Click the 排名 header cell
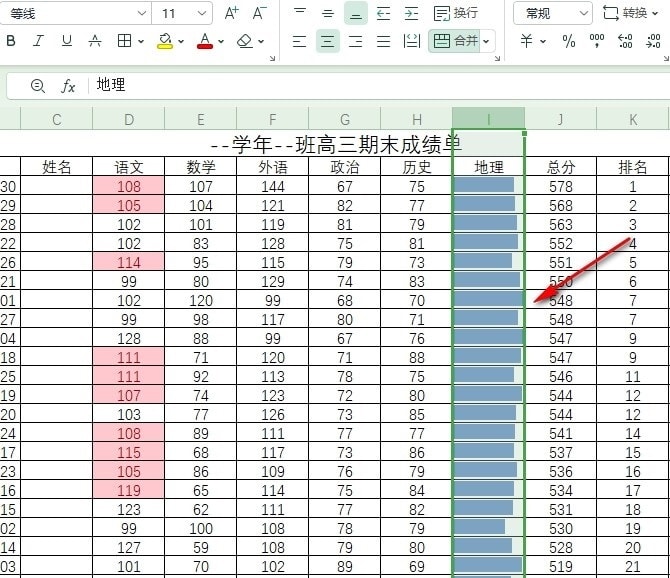The height and width of the screenshot is (578, 670). [x=633, y=167]
